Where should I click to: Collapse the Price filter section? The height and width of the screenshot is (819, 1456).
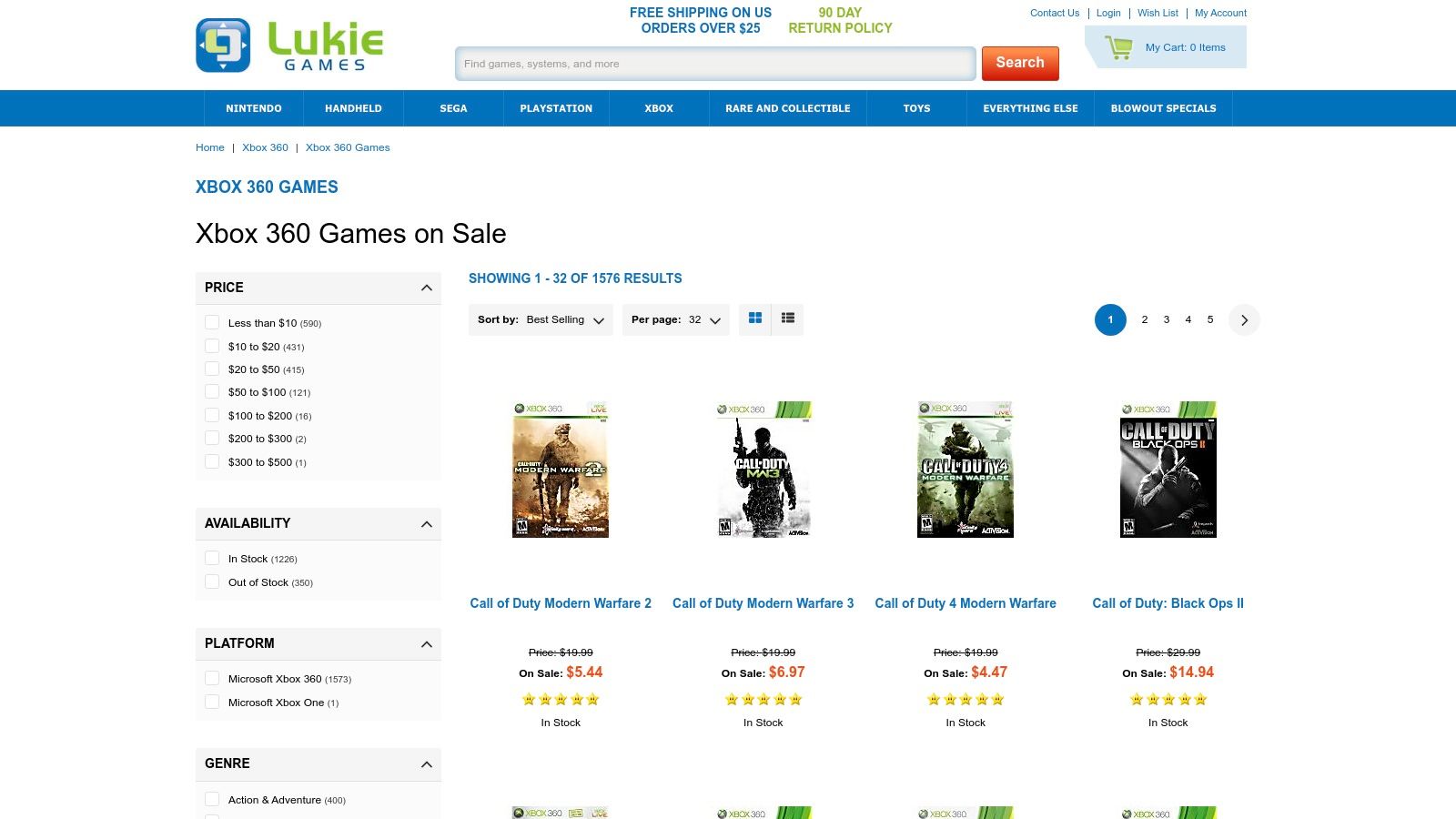pyautogui.click(x=427, y=288)
